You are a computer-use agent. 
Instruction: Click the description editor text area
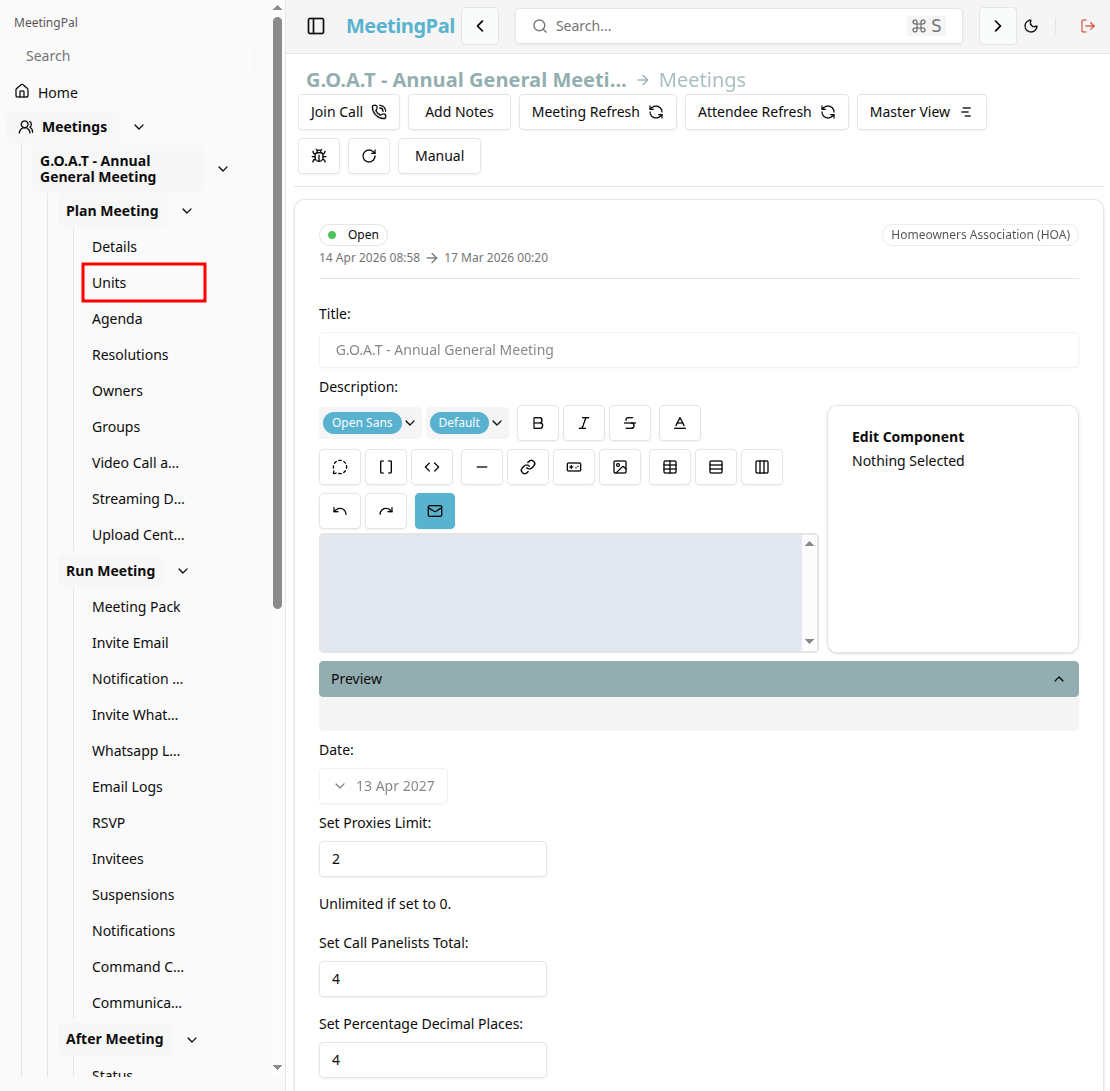(561, 593)
